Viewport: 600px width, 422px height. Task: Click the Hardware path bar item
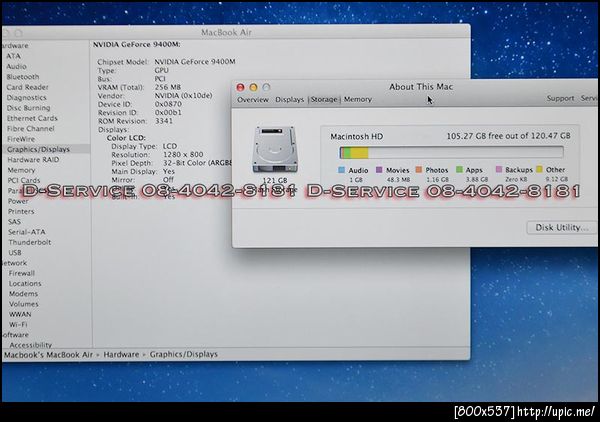[121, 355]
